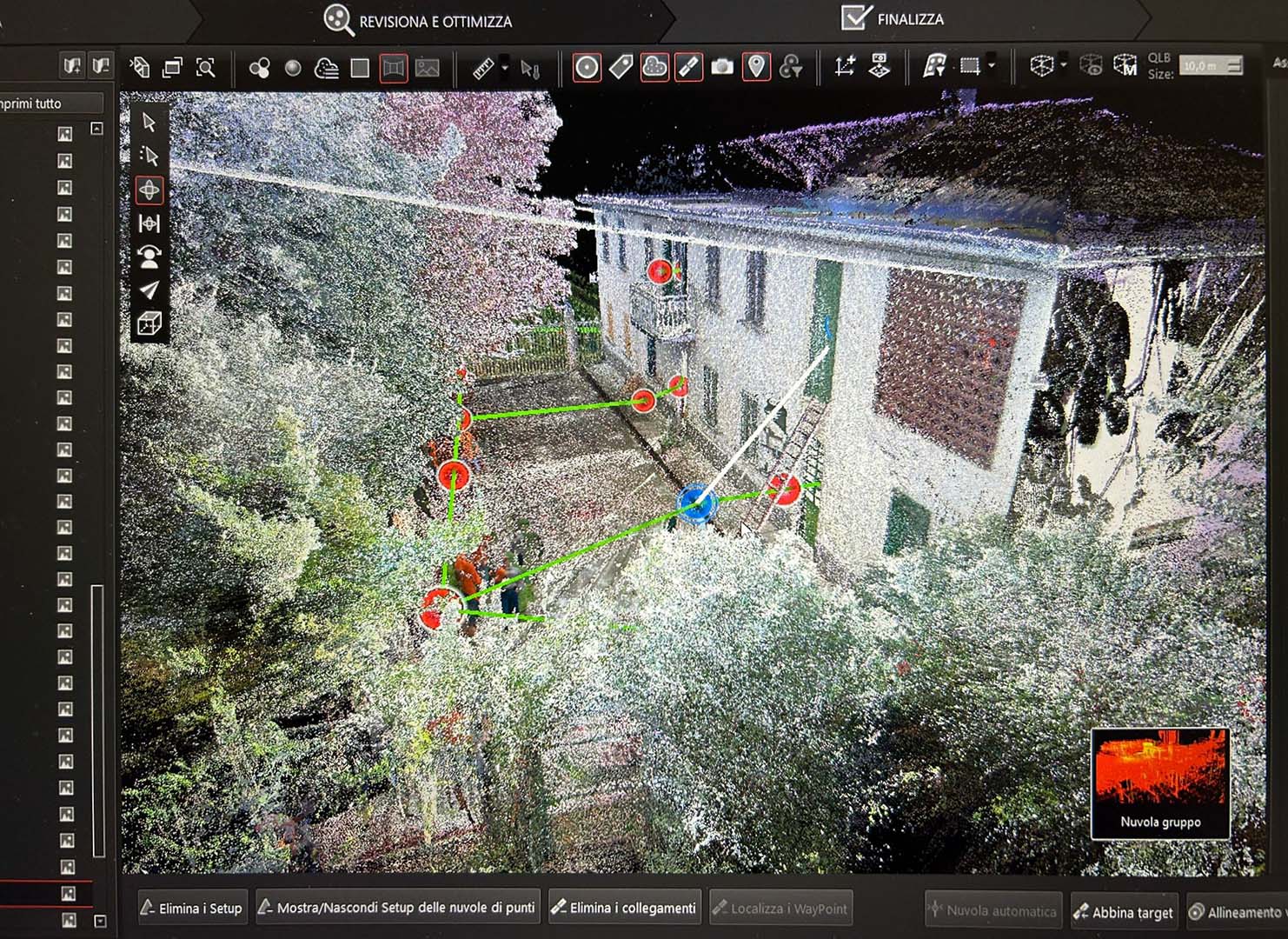Click the perspective cube view icon

149,324
